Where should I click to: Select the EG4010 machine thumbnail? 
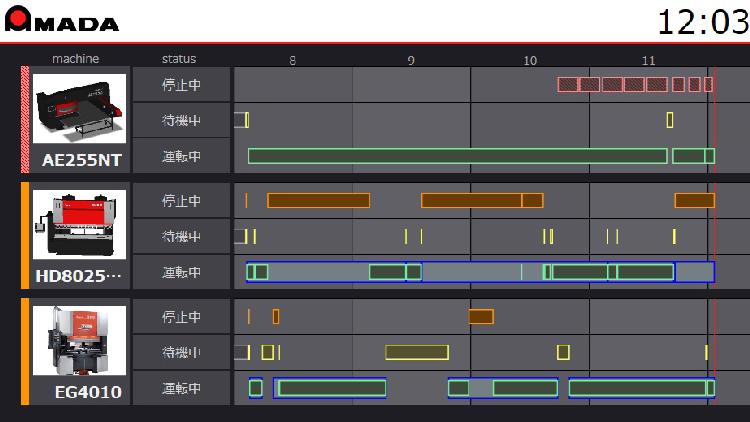pyautogui.click(x=79, y=341)
